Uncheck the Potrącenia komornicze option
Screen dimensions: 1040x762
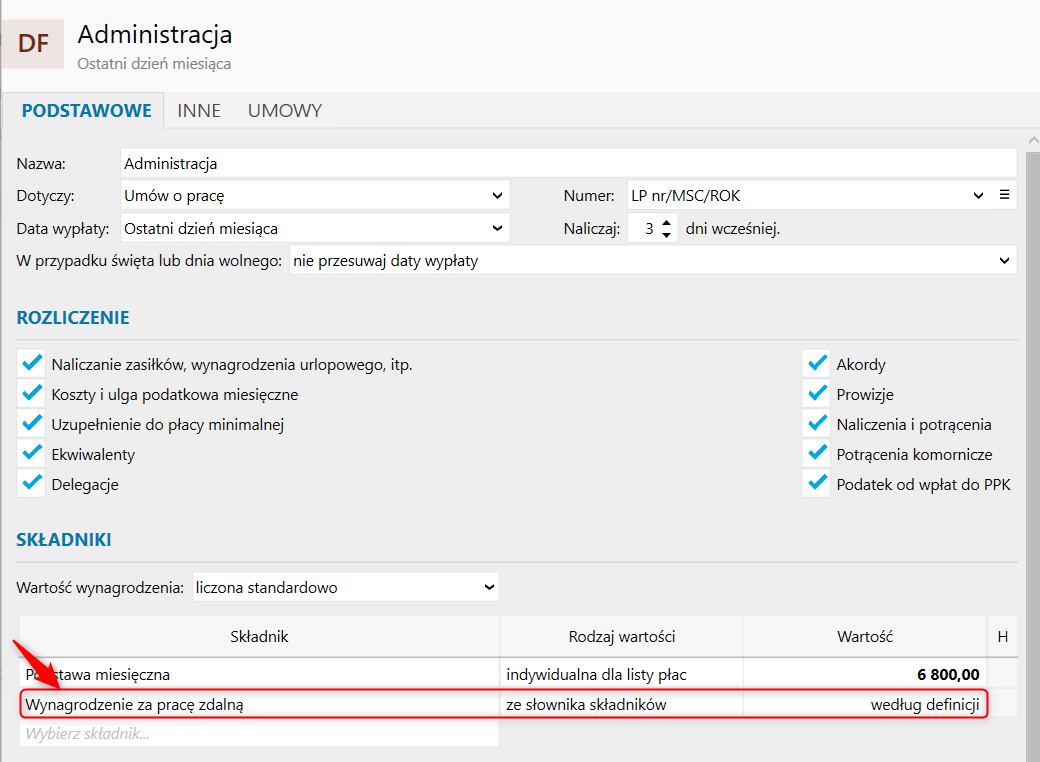817,454
